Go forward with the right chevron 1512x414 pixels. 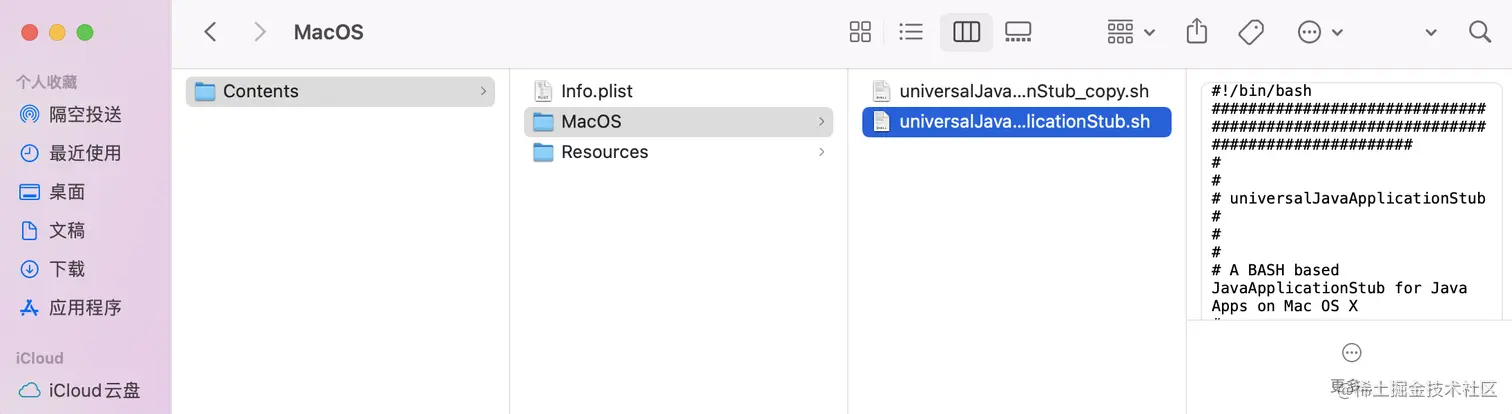pos(260,32)
